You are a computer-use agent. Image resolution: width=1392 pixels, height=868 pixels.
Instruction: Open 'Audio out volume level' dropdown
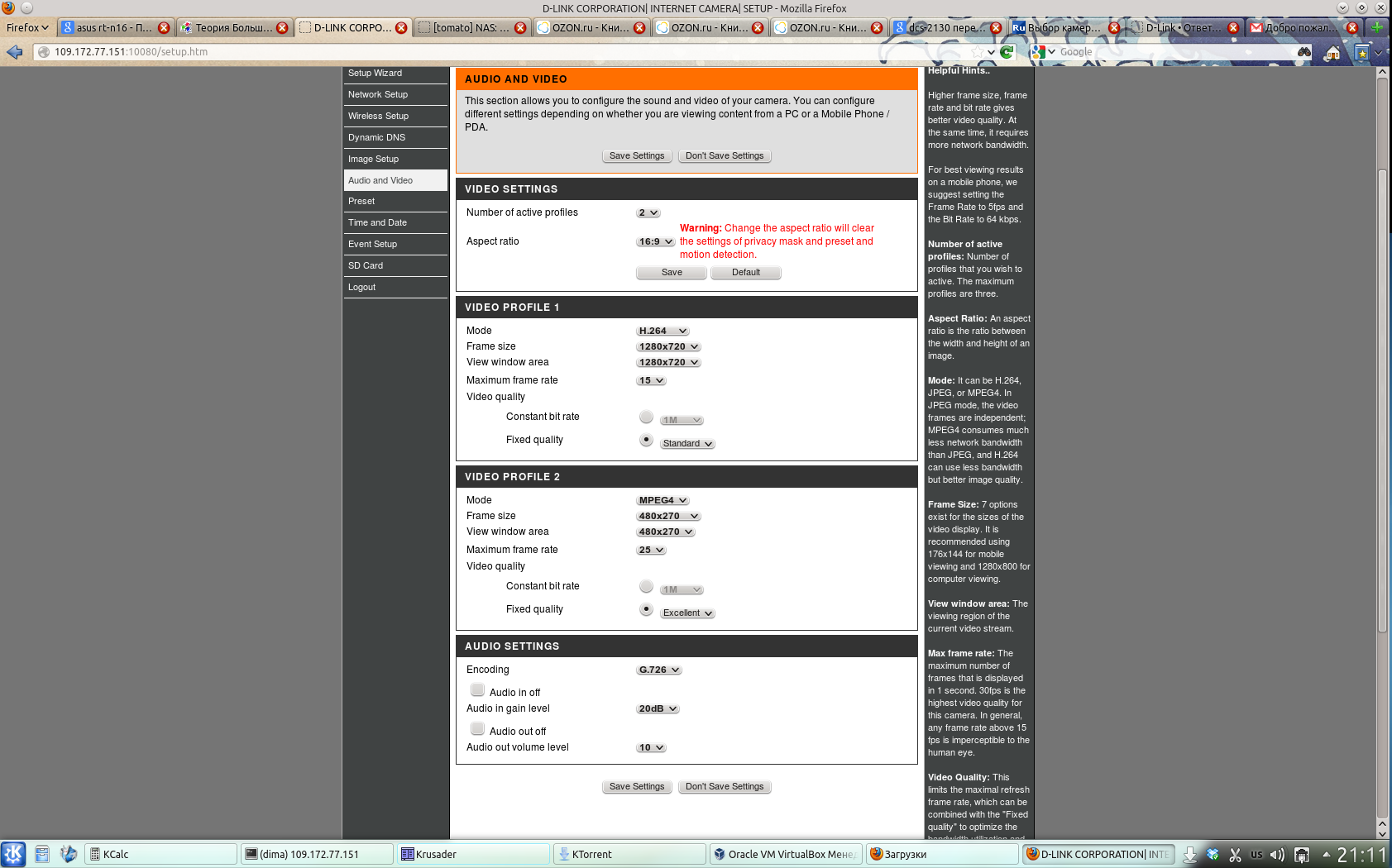(651, 747)
